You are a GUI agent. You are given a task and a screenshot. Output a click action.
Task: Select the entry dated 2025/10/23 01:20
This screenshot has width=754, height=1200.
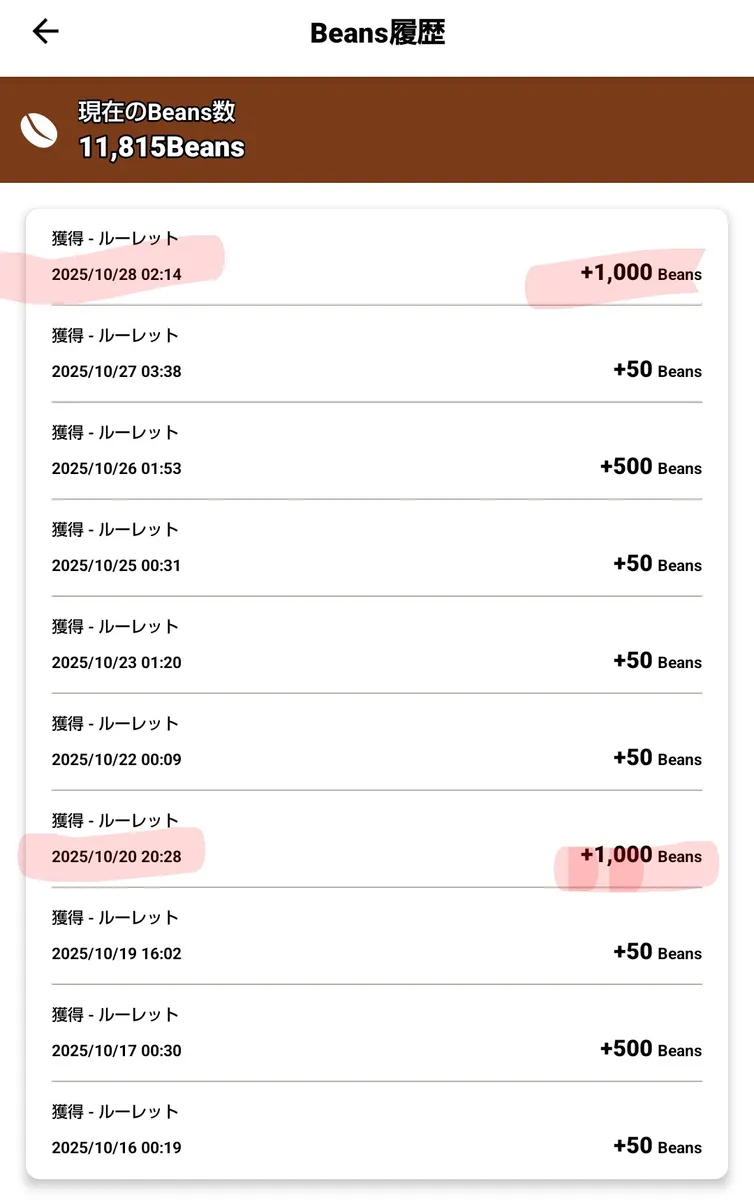click(117, 662)
